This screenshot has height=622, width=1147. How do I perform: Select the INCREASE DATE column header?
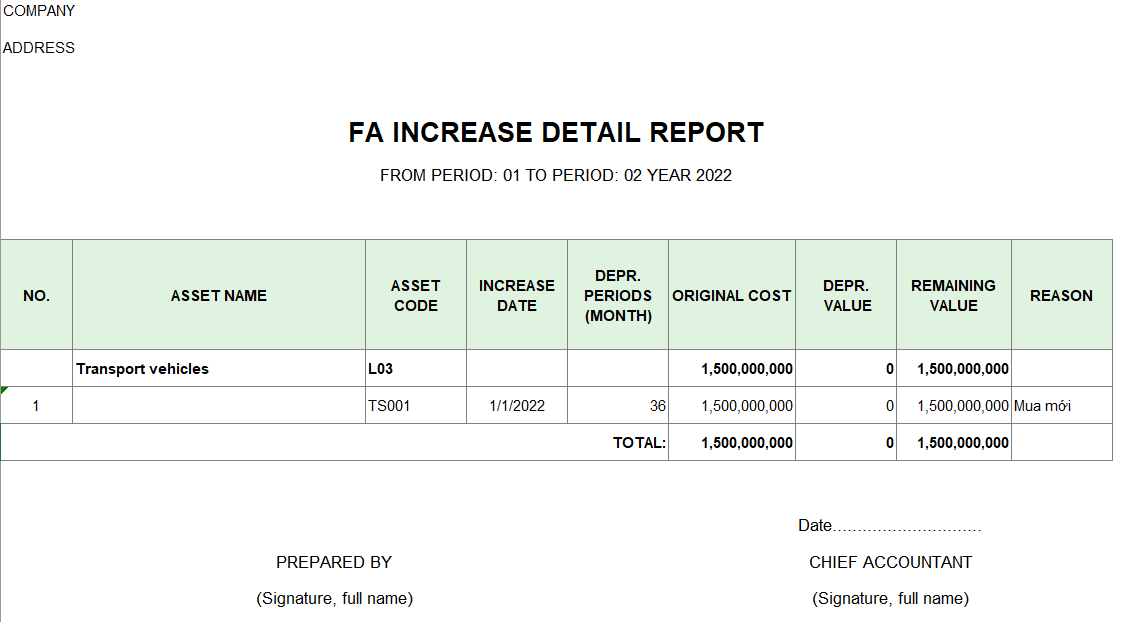coord(517,296)
